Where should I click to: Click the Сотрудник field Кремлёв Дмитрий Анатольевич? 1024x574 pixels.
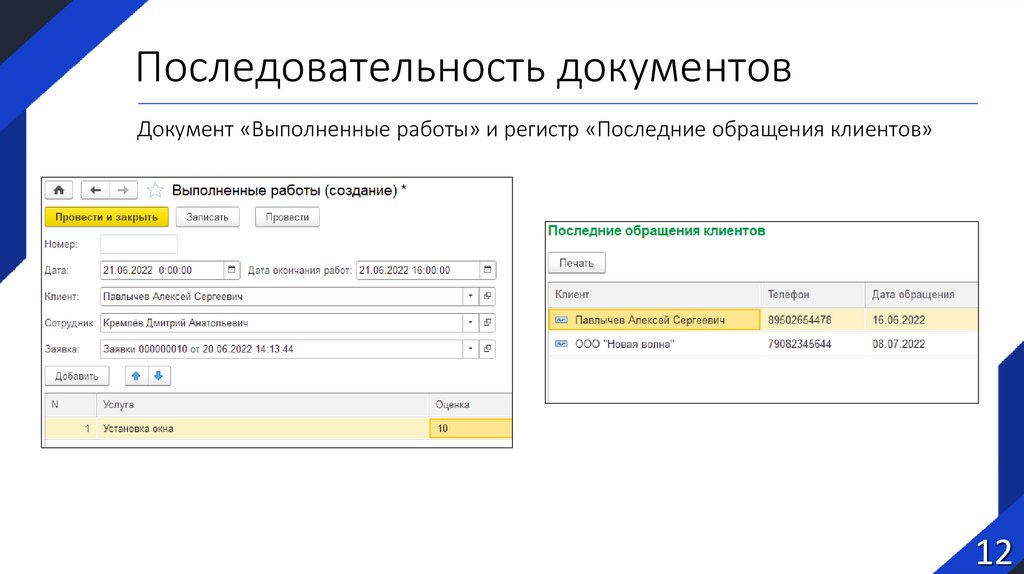click(282, 323)
